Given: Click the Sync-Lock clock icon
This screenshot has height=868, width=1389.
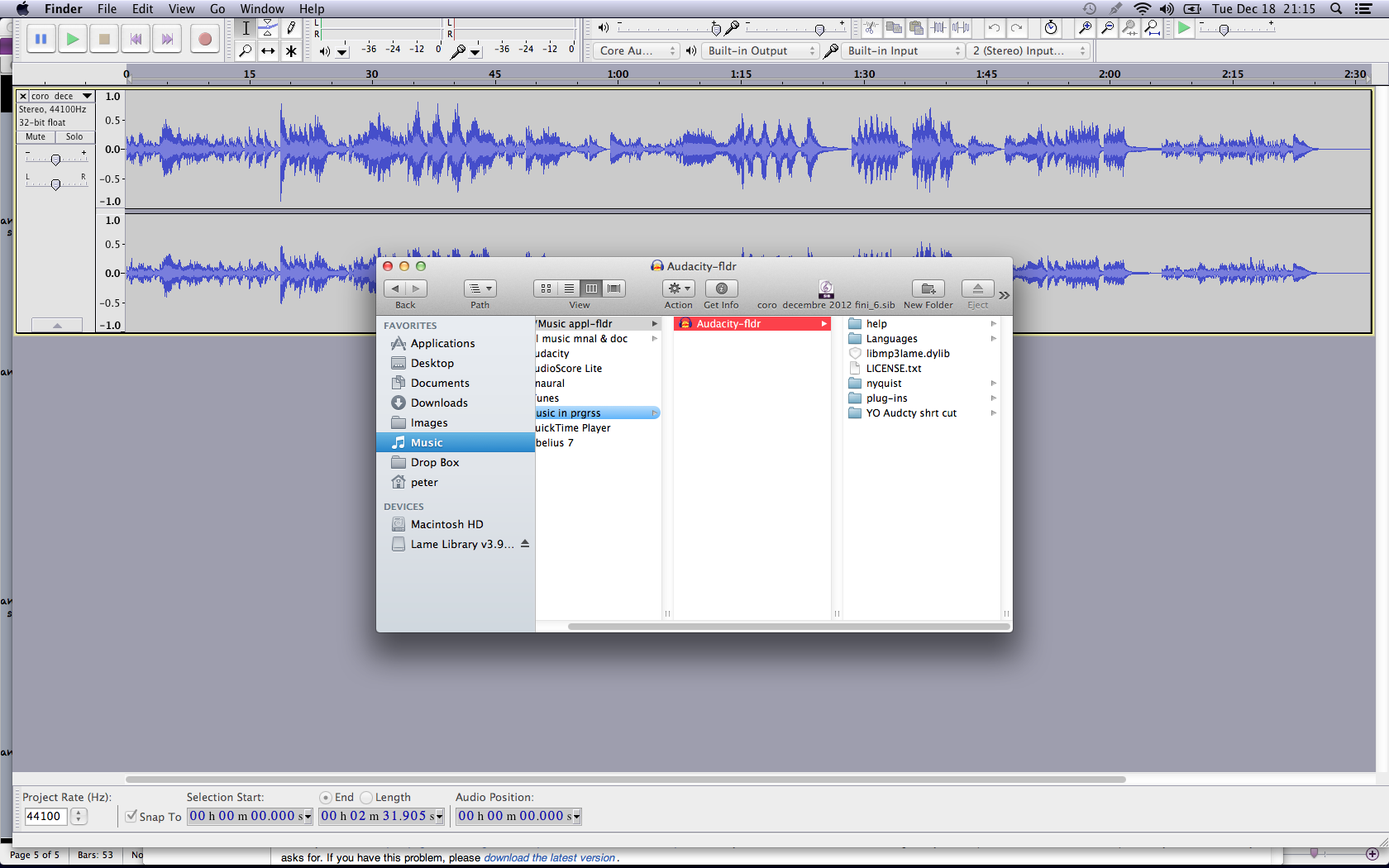Looking at the screenshot, I should click(1051, 28).
